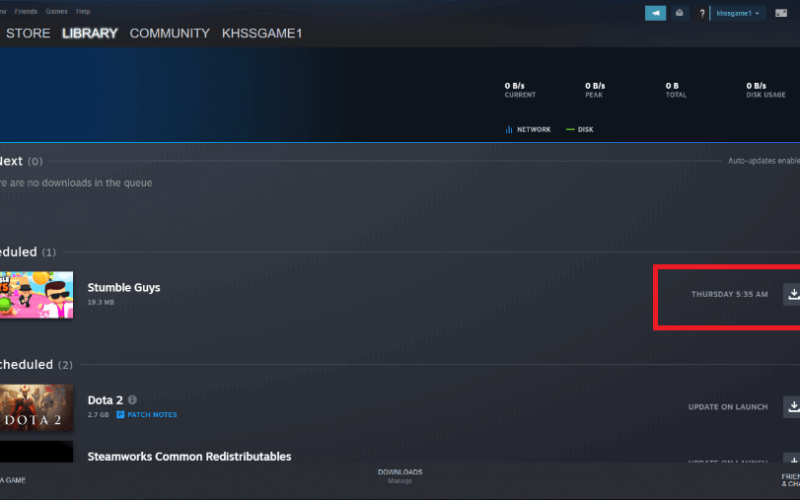Toggle the DISK graph legend
This screenshot has width=800, height=500.
[580, 130]
